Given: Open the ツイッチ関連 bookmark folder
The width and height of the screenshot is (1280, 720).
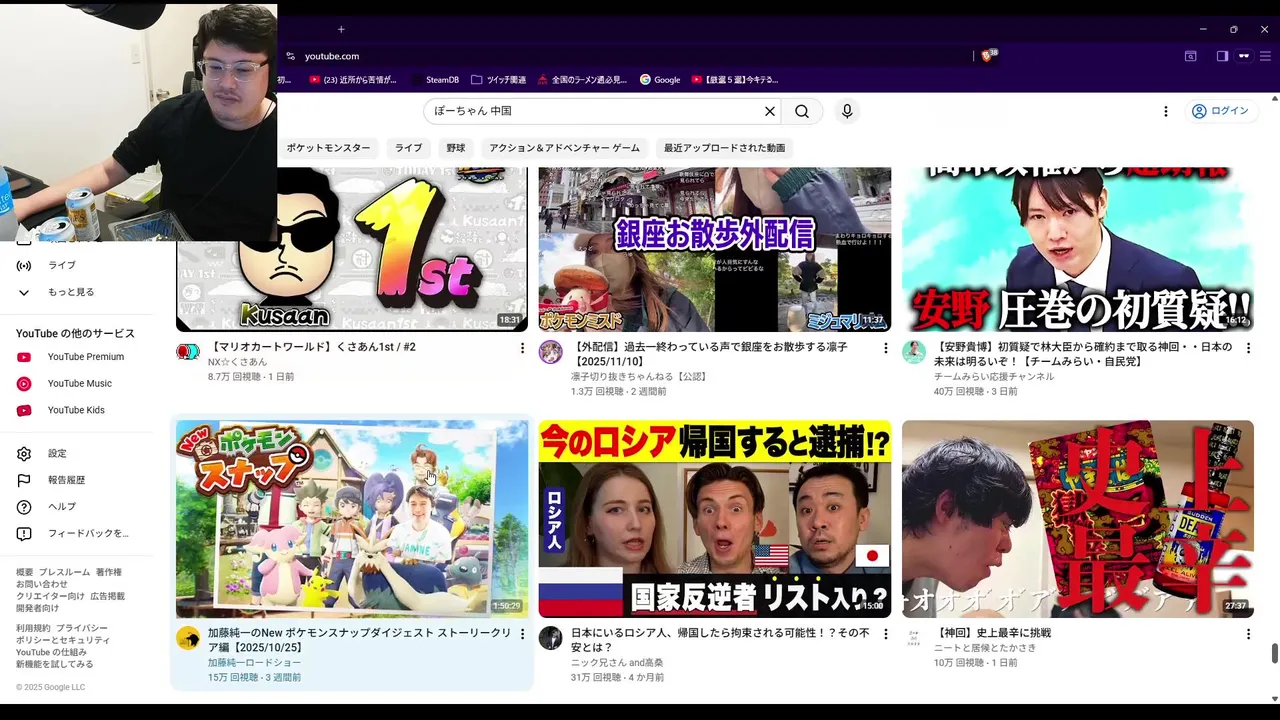Looking at the screenshot, I should [498, 80].
